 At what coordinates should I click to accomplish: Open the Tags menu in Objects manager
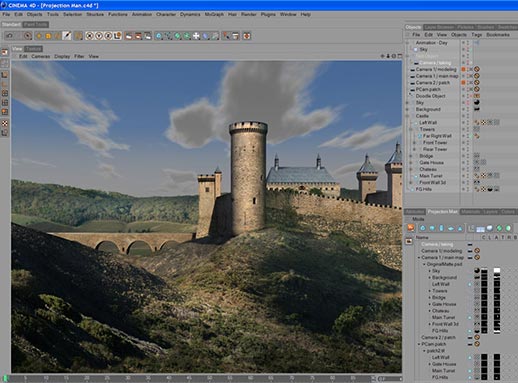tap(476, 34)
